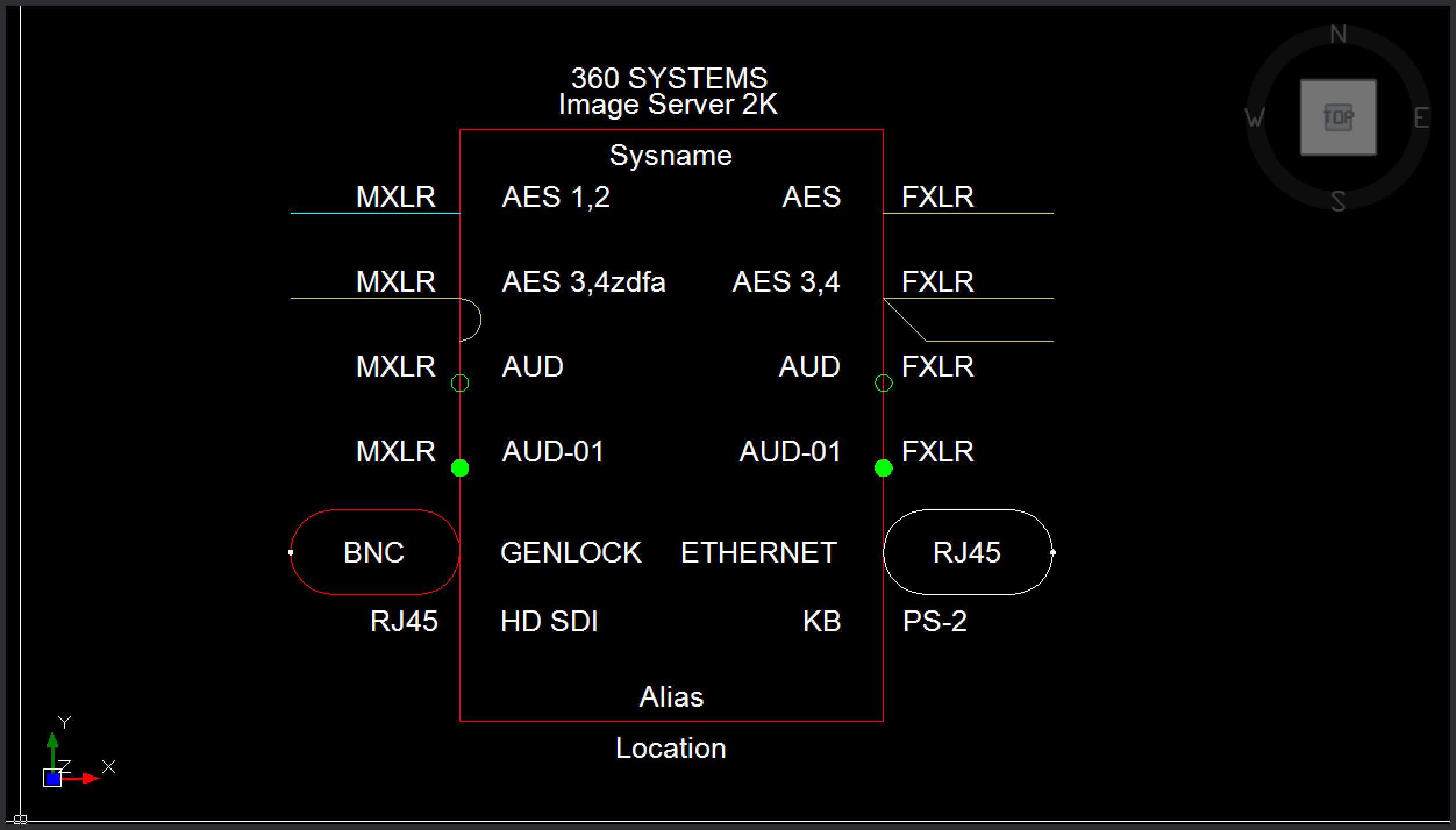
Task: Click the MXLR label next to left AUD
Action: coord(395,367)
